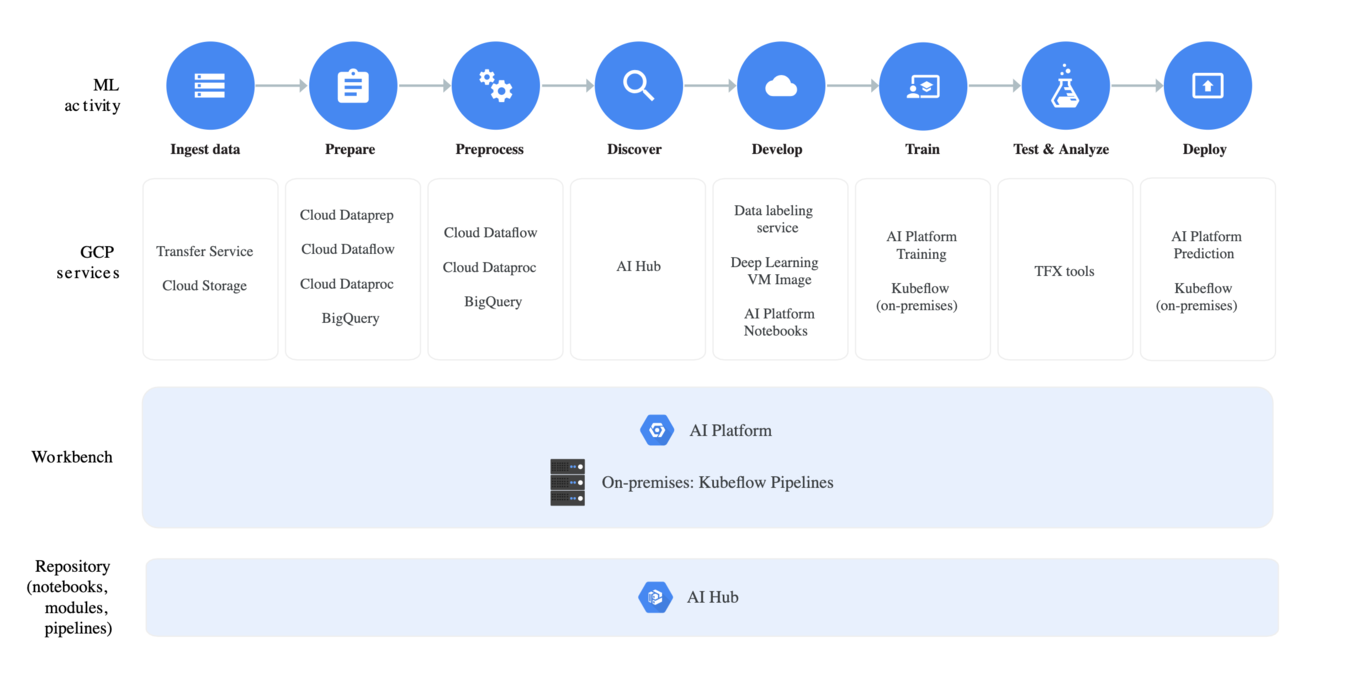This screenshot has height=681, width=1366.
Task: Click the 'Test & Analyze' label
Action: coord(1061,149)
